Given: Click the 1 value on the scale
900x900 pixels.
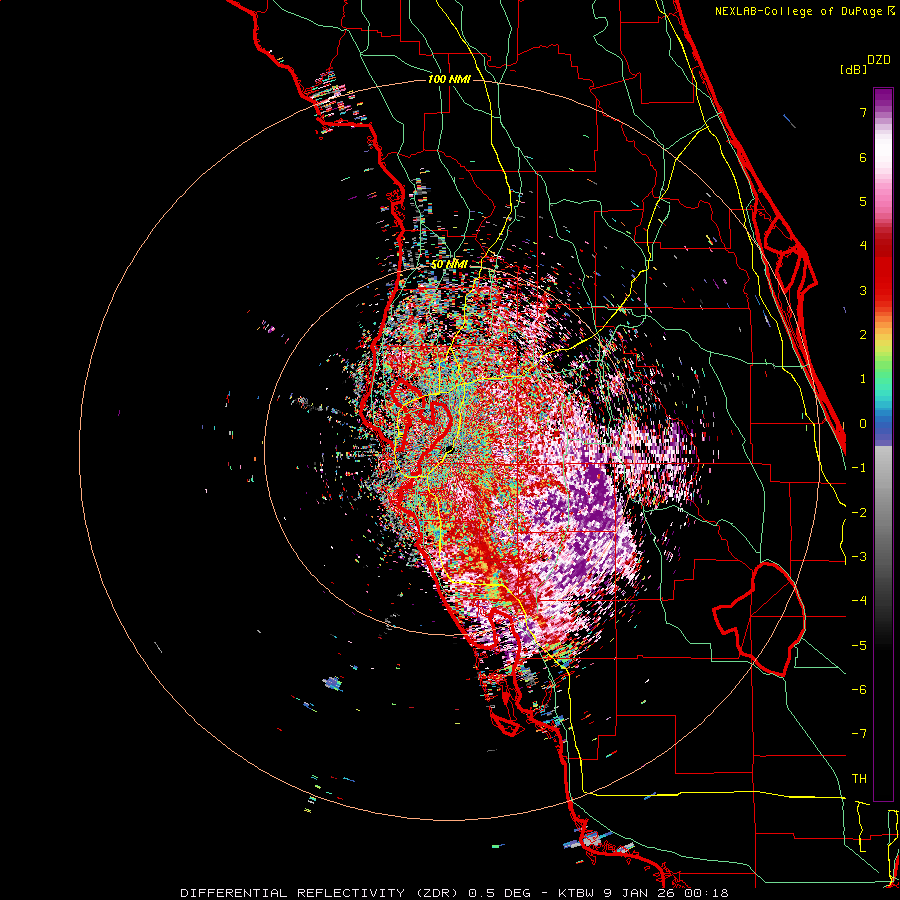Looking at the screenshot, I should [863, 379].
